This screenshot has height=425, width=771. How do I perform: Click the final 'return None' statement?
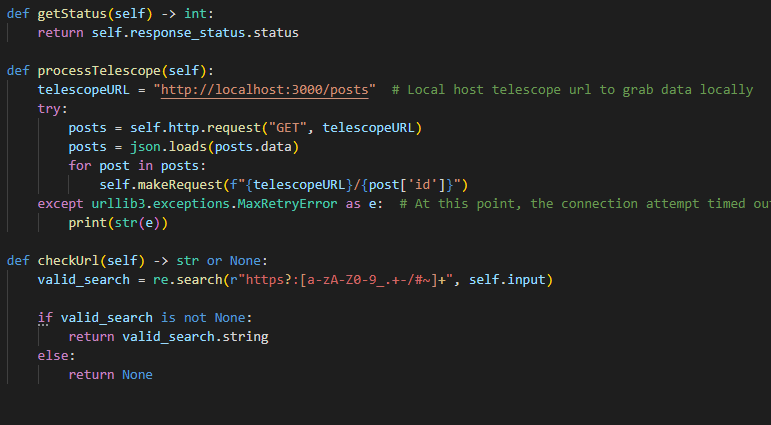click(111, 375)
